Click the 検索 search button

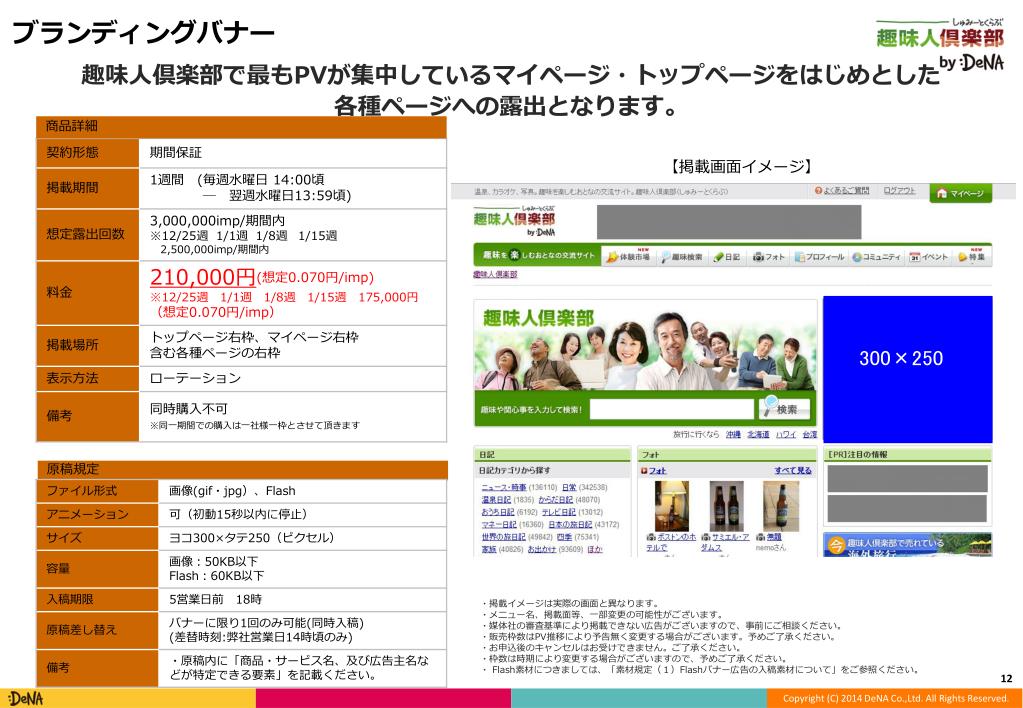point(784,409)
